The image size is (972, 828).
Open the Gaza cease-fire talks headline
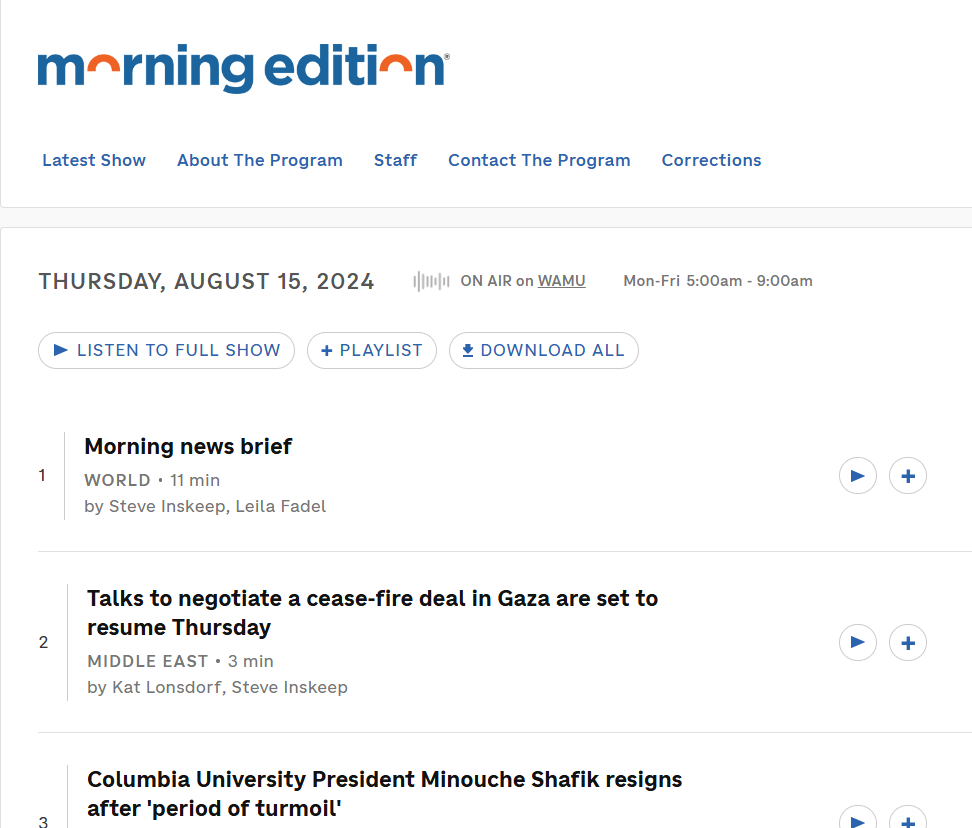click(373, 613)
